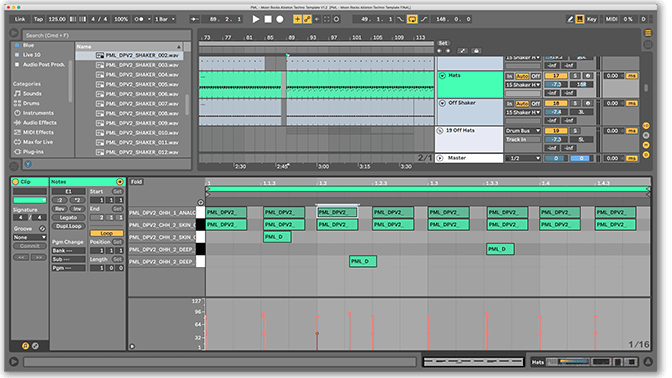672x378 pixels.
Task: Click the Re-enable Automation arrow icon
Action: (x=317, y=19)
